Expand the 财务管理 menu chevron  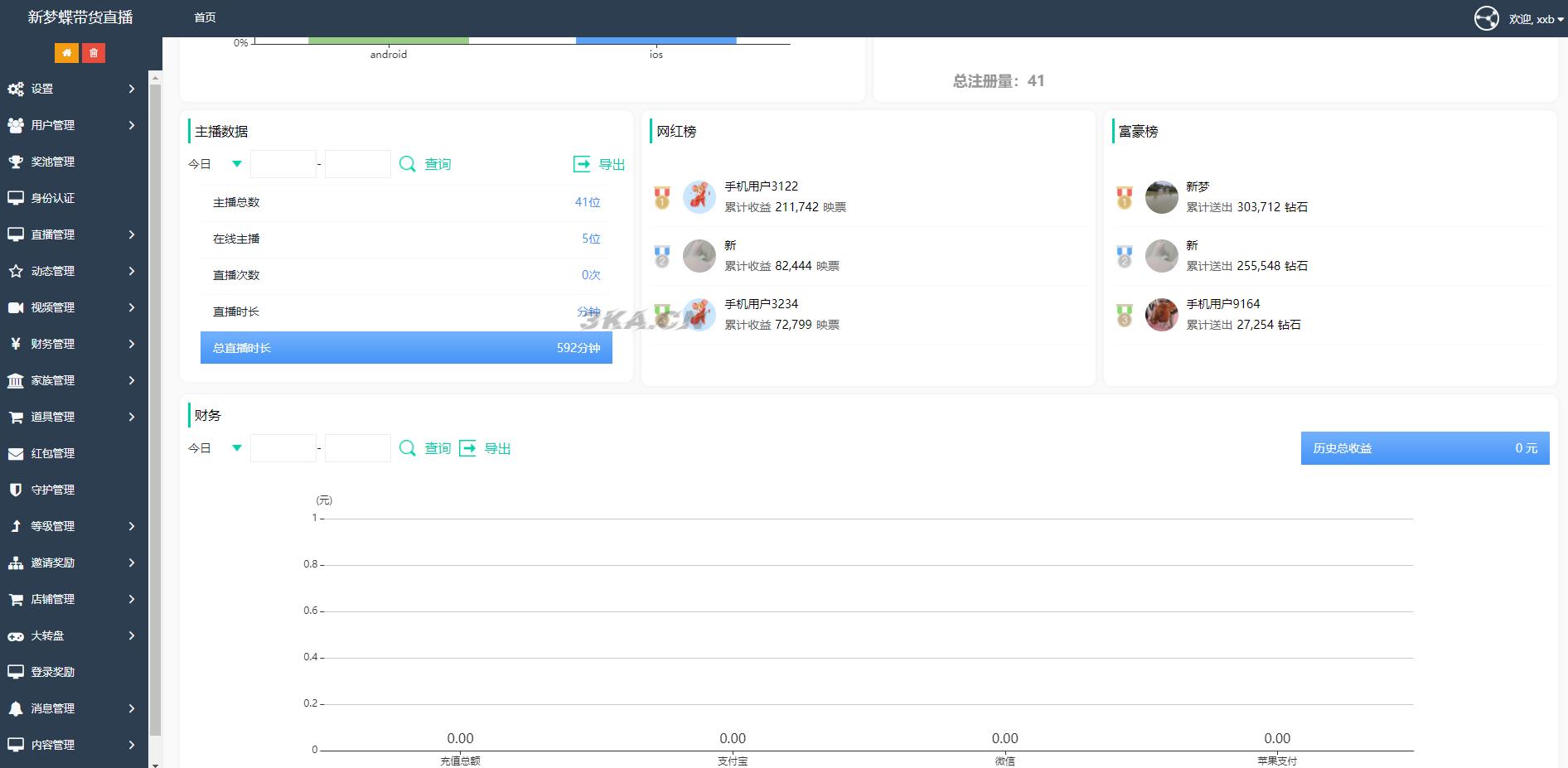coord(132,344)
